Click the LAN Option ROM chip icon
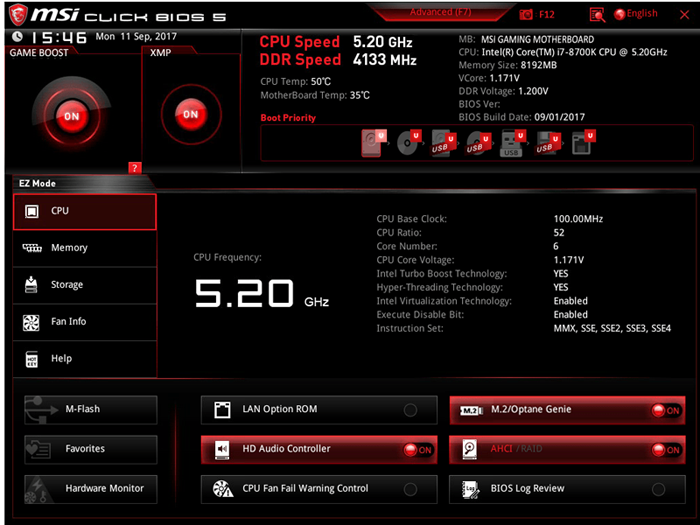700x525 pixels. [x=222, y=410]
